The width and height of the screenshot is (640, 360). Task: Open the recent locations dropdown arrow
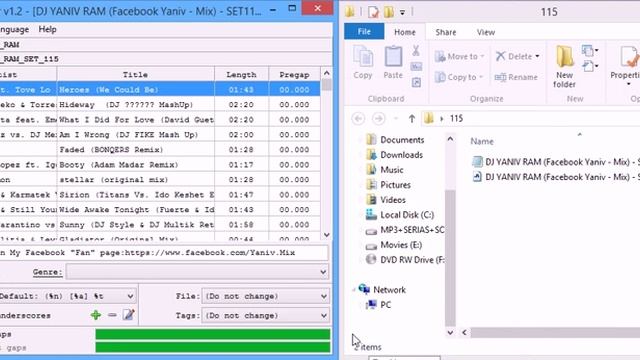(x=396, y=119)
